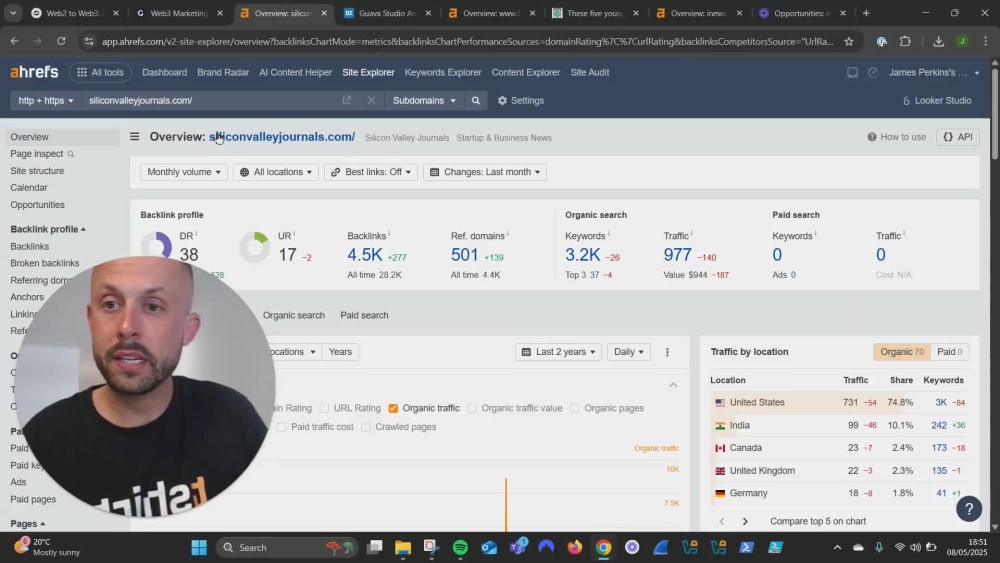Bookmark this page with star icon
Screen dimensions: 1000x563
[x=848, y=41]
